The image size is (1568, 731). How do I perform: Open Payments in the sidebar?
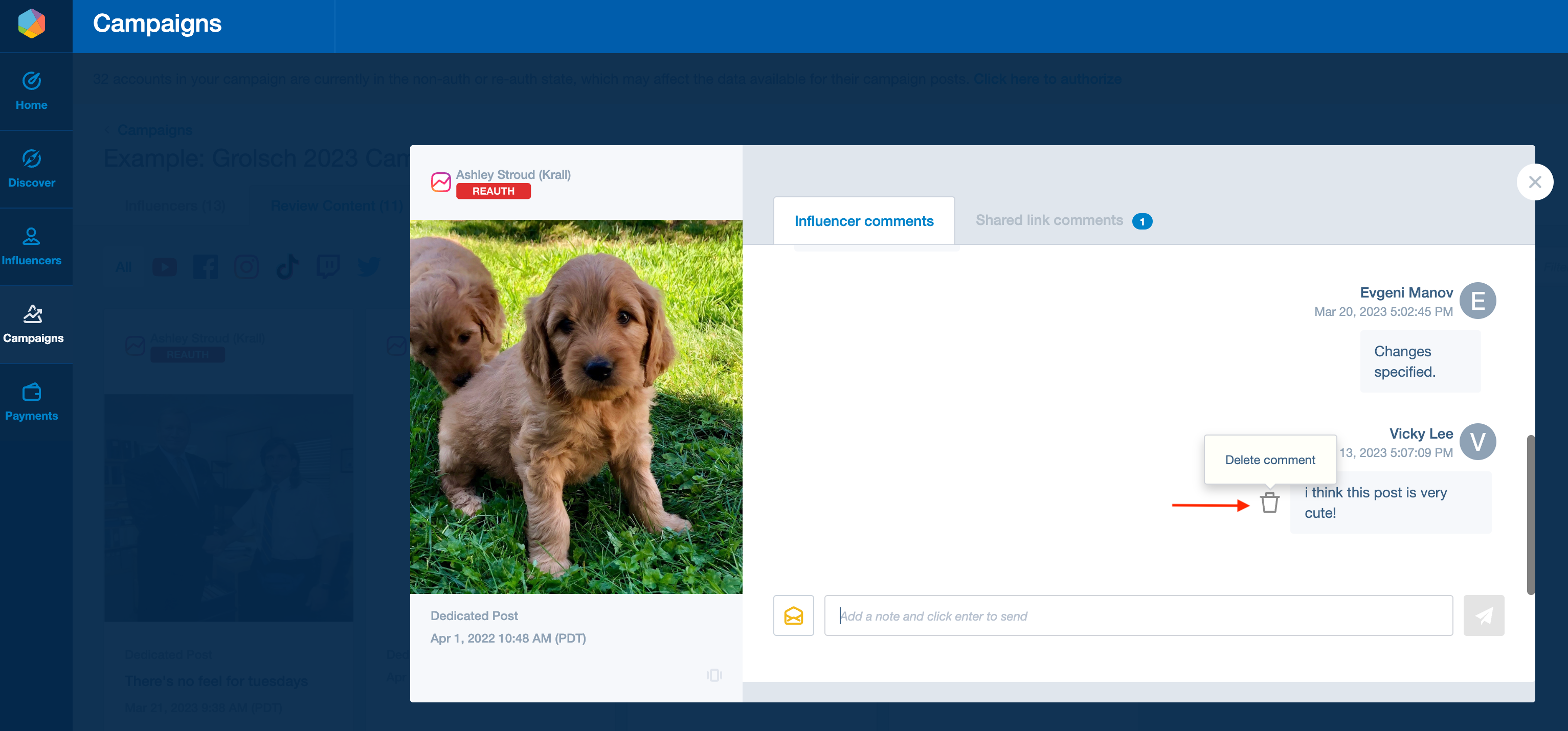[32, 402]
